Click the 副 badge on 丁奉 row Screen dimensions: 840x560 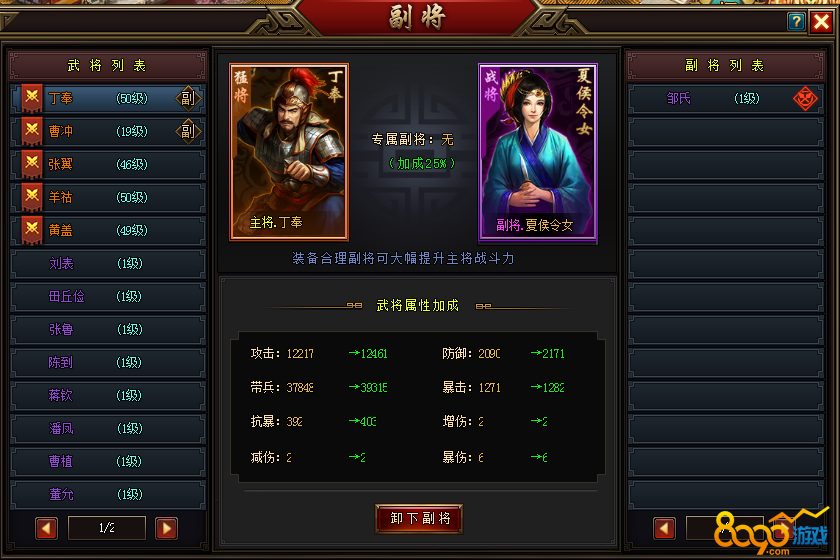pyautogui.click(x=188, y=99)
